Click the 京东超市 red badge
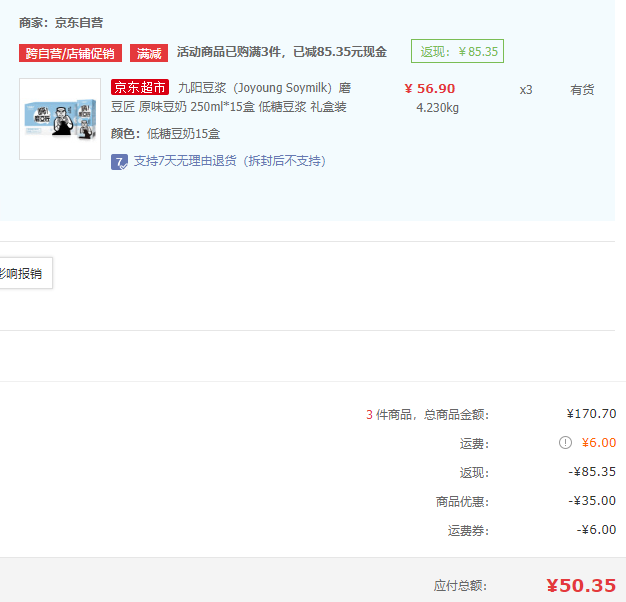The image size is (626, 602). point(140,87)
